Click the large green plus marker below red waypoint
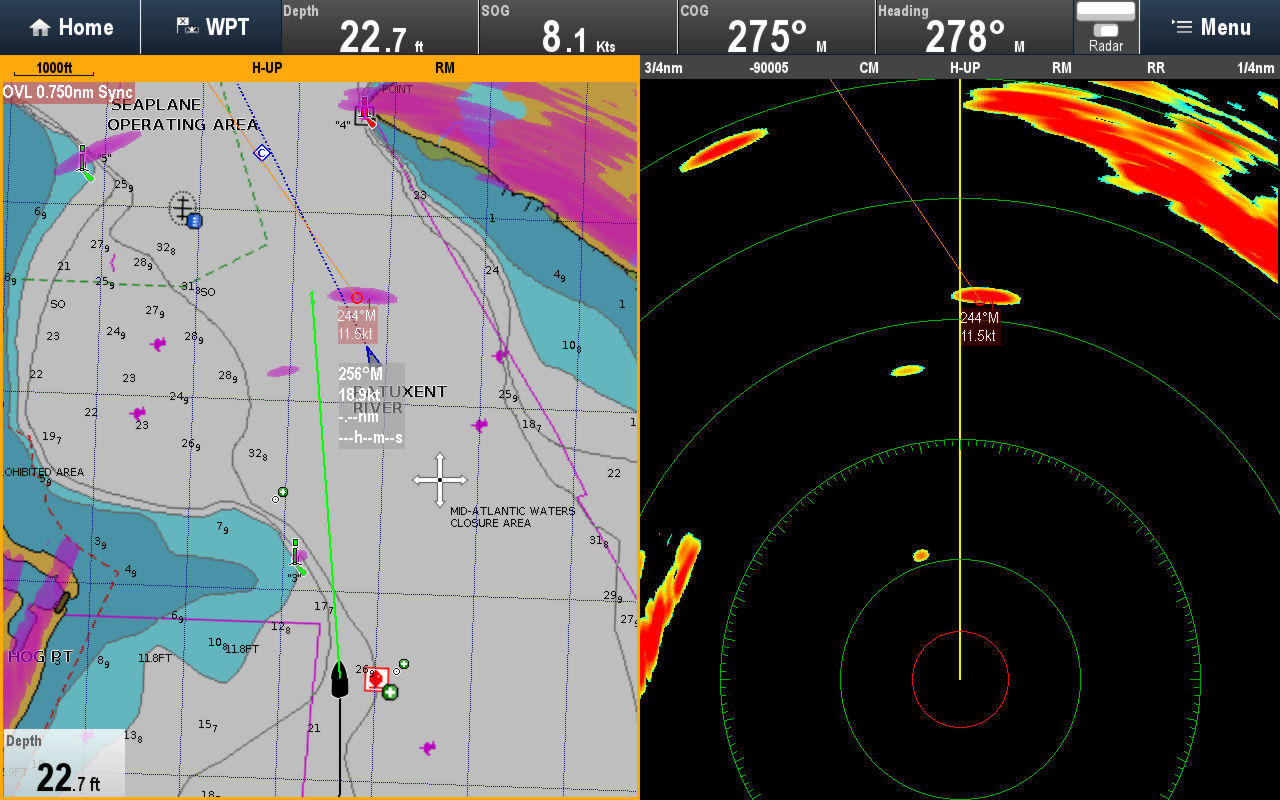This screenshot has width=1280, height=800. point(390,692)
